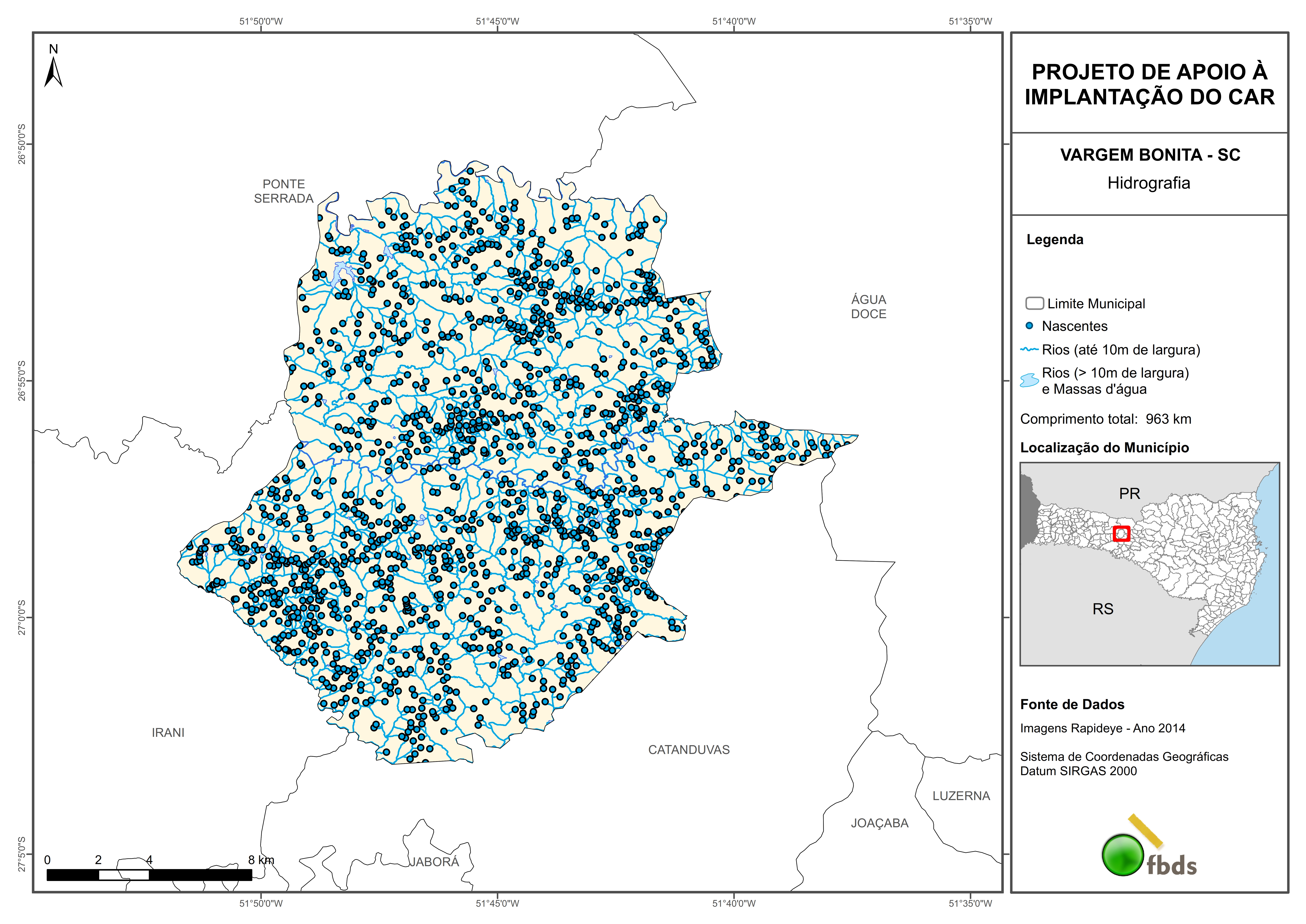
Task: Click the thin river line legend symbol
Action: click(1029, 349)
